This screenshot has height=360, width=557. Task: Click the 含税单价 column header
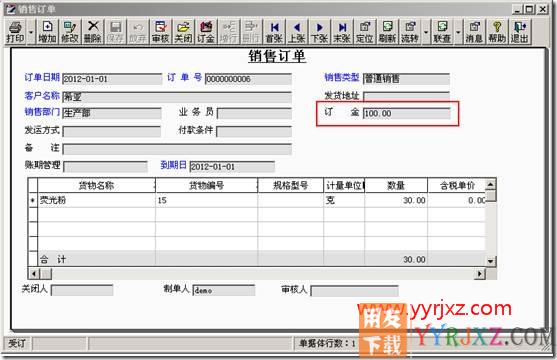click(457, 185)
